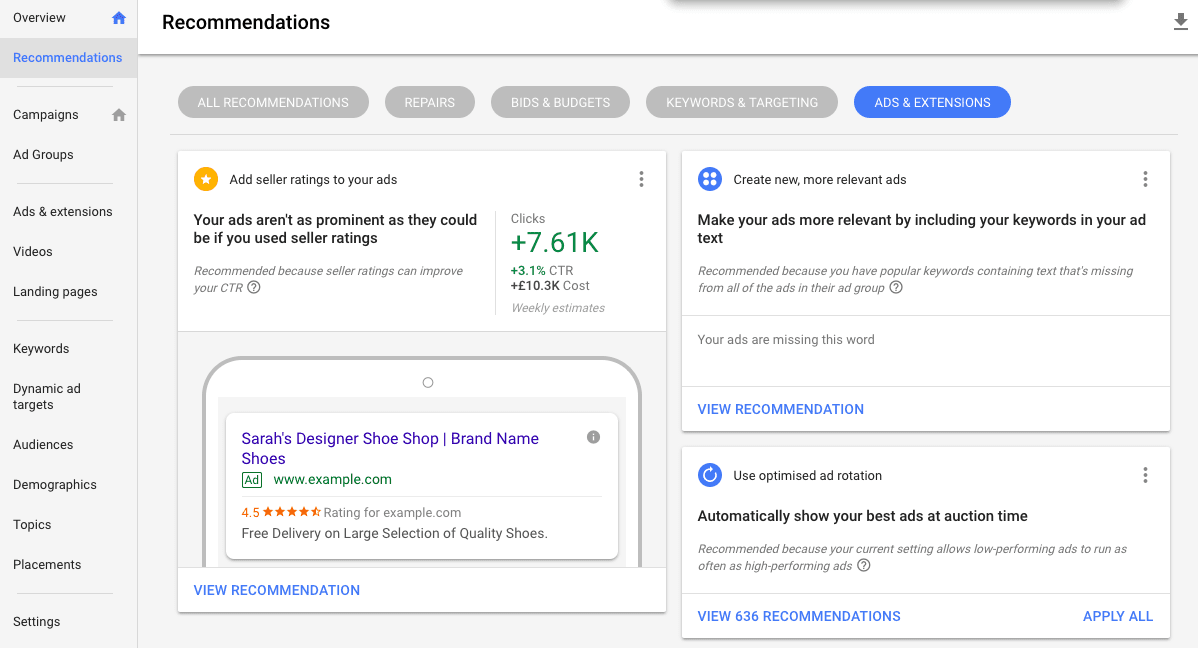Click the 'Create new, more relevant ads' title
This screenshot has width=1198, height=648.
tap(820, 180)
